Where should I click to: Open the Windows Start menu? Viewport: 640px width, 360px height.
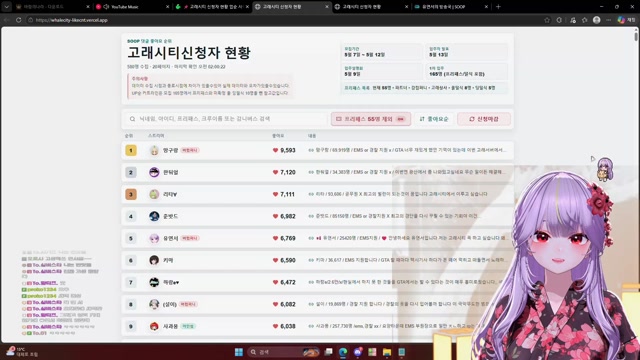pos(239,352)
